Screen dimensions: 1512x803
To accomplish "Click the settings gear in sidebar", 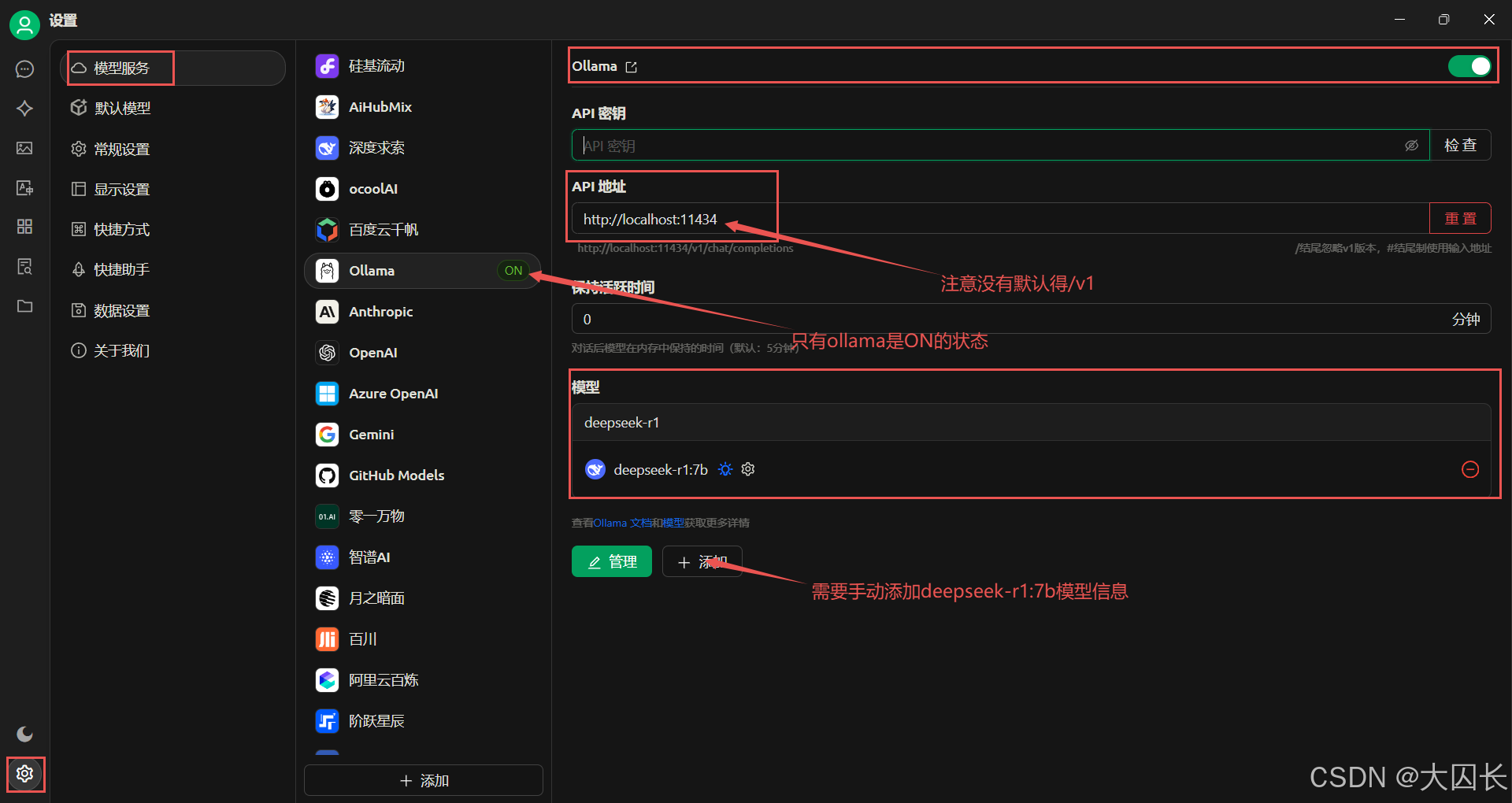I will click(x=24, y=774).
